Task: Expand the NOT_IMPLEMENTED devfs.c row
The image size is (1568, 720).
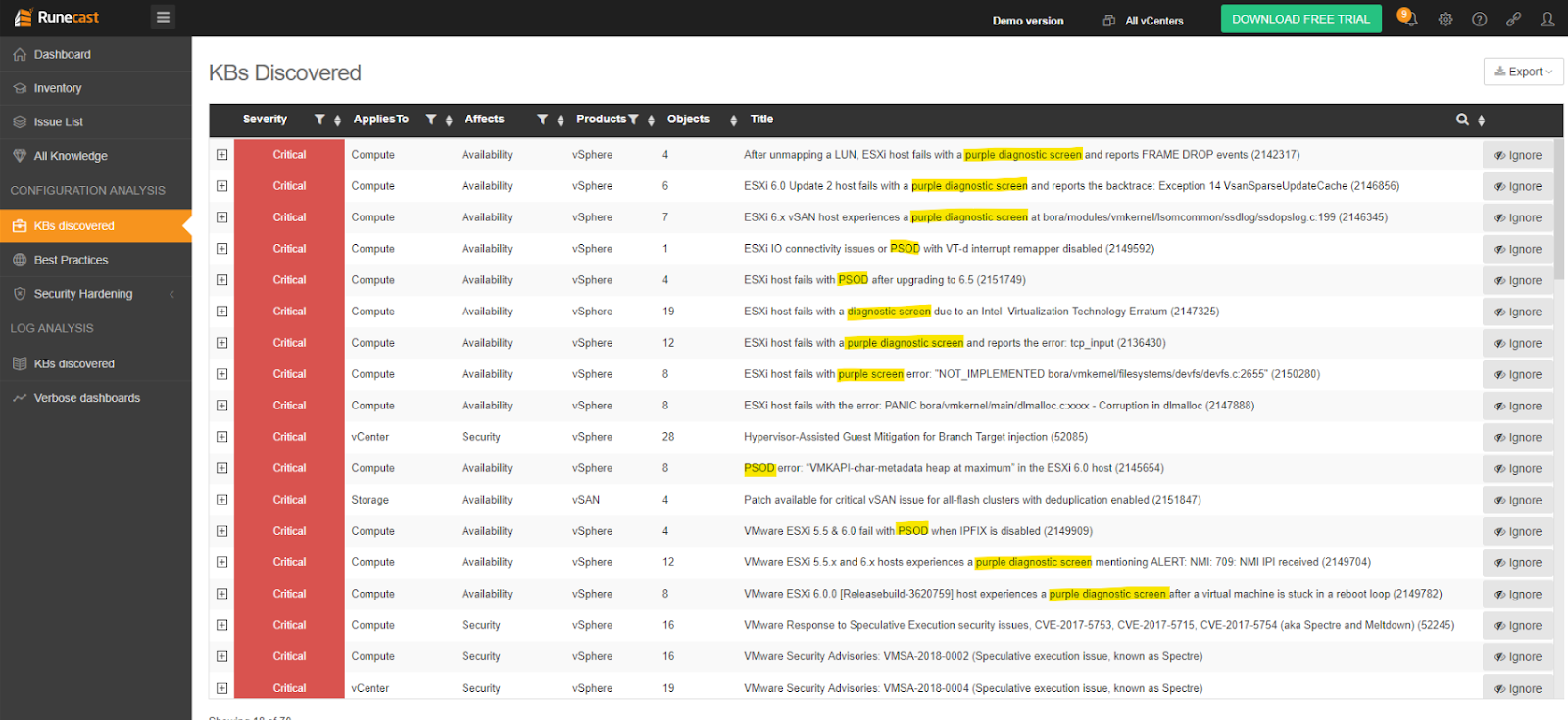Action: tap(222, 374)
